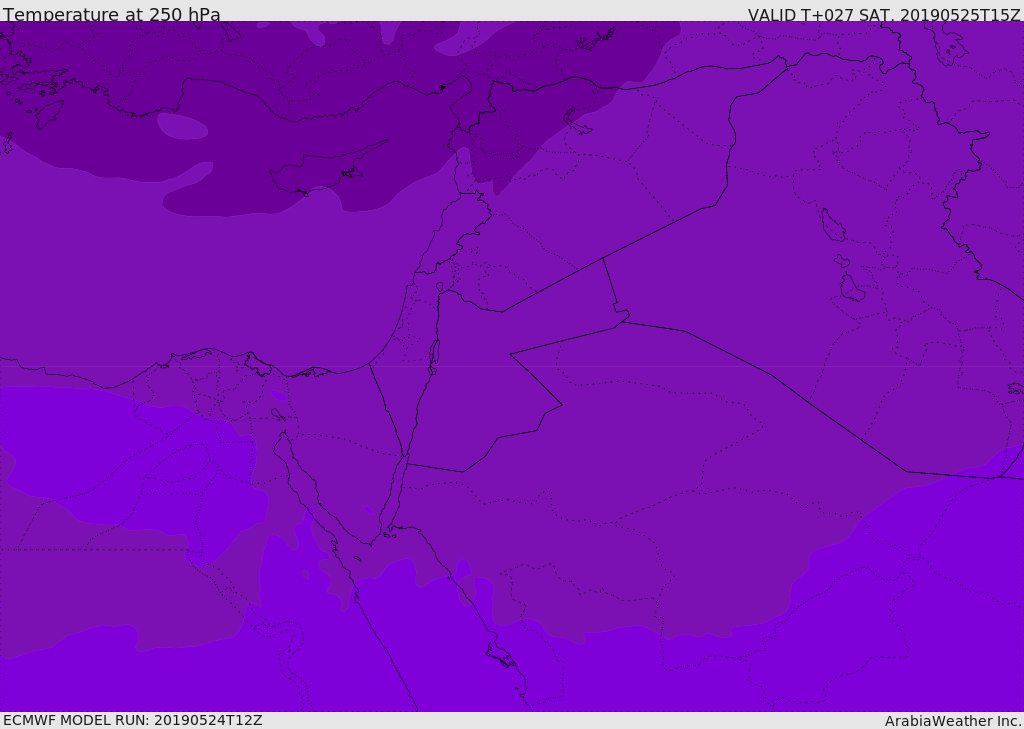
Task: Click the 'ArabiaWeather Inc.' credit text
Action: 952,721
